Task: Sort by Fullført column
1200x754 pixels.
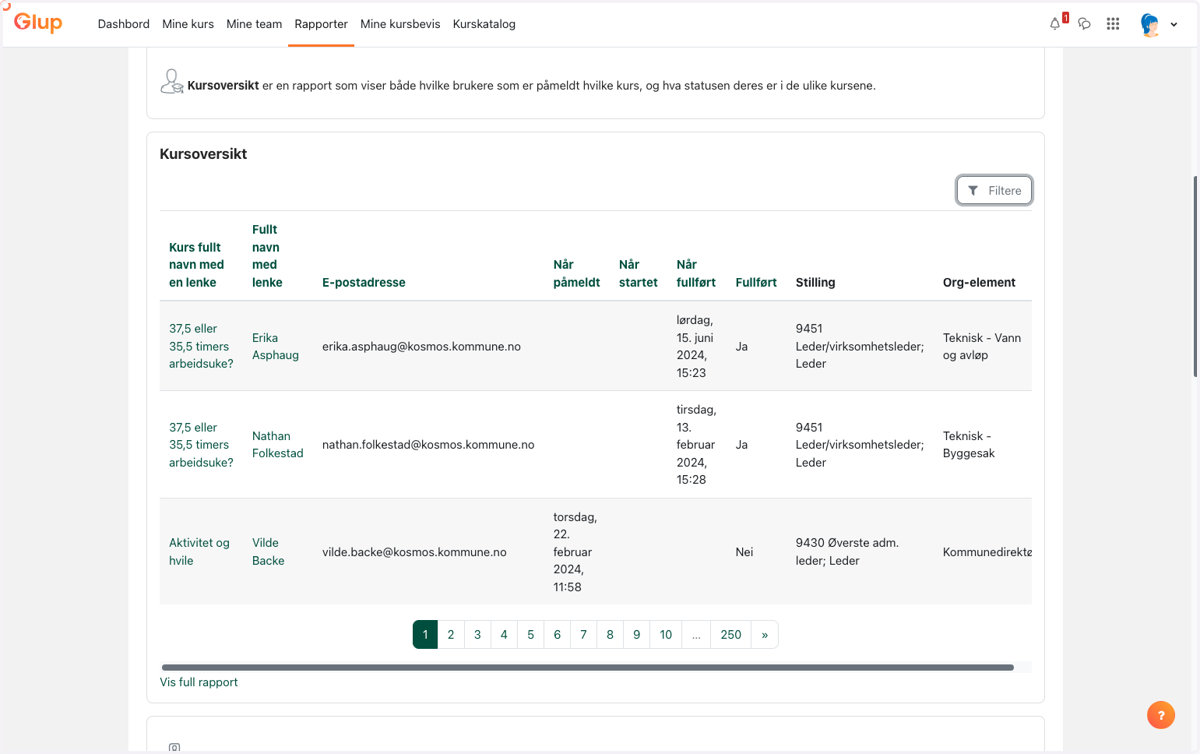Action: pyautogui.click(x=756, y=283)
